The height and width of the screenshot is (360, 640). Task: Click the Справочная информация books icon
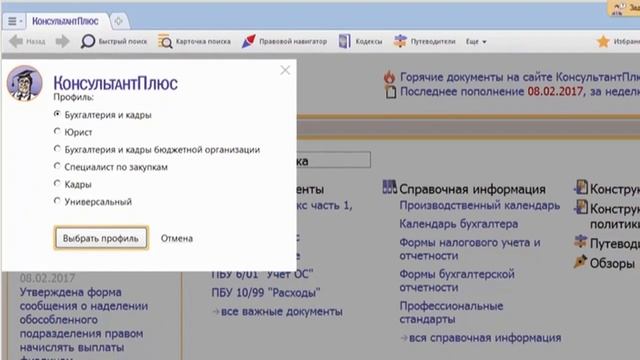(x=389, y=187)
